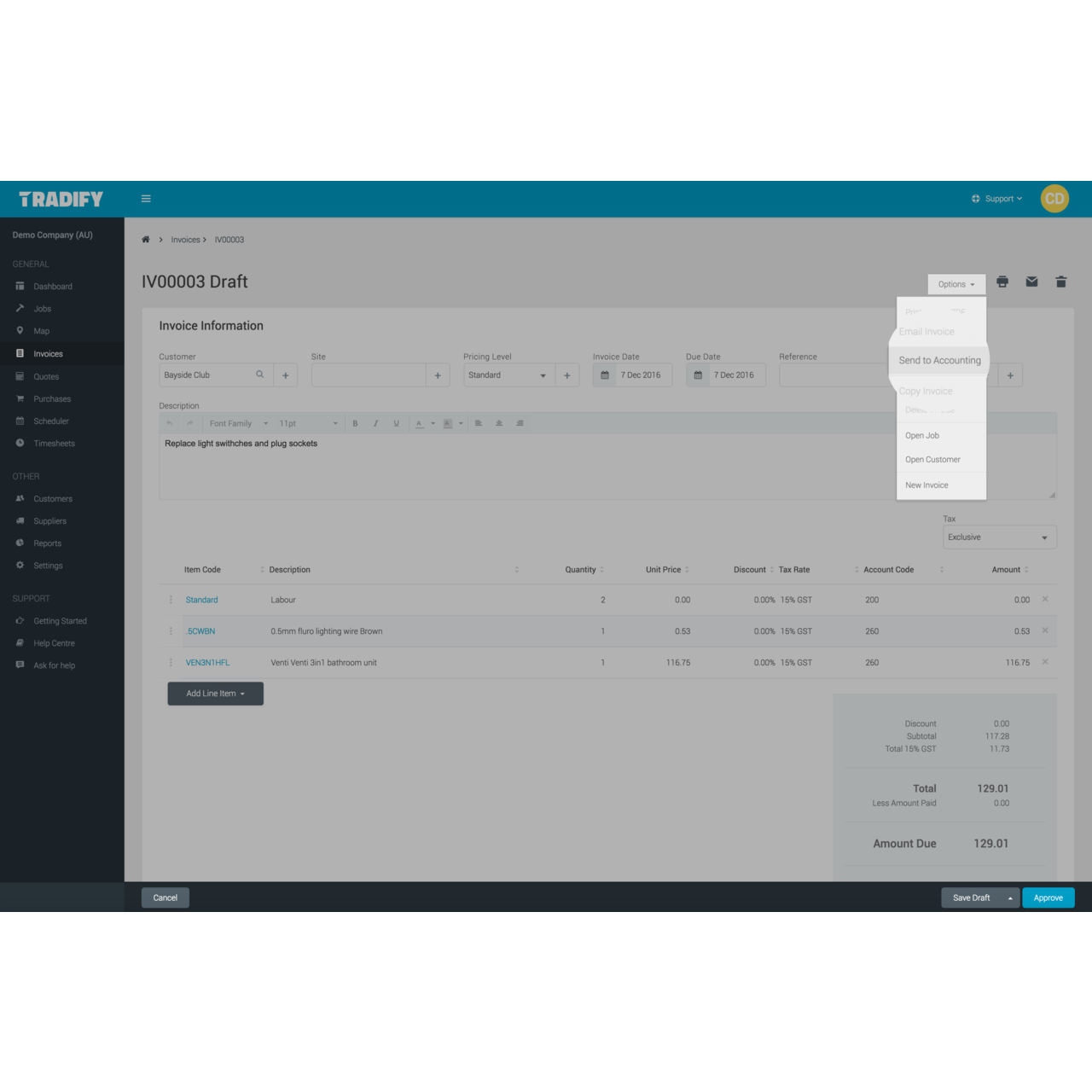Click into the Reference input field

click(x=833, y=375)
